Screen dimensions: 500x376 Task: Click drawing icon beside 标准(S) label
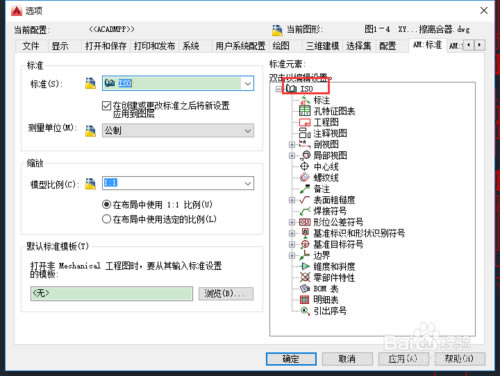tap(90, 83)
